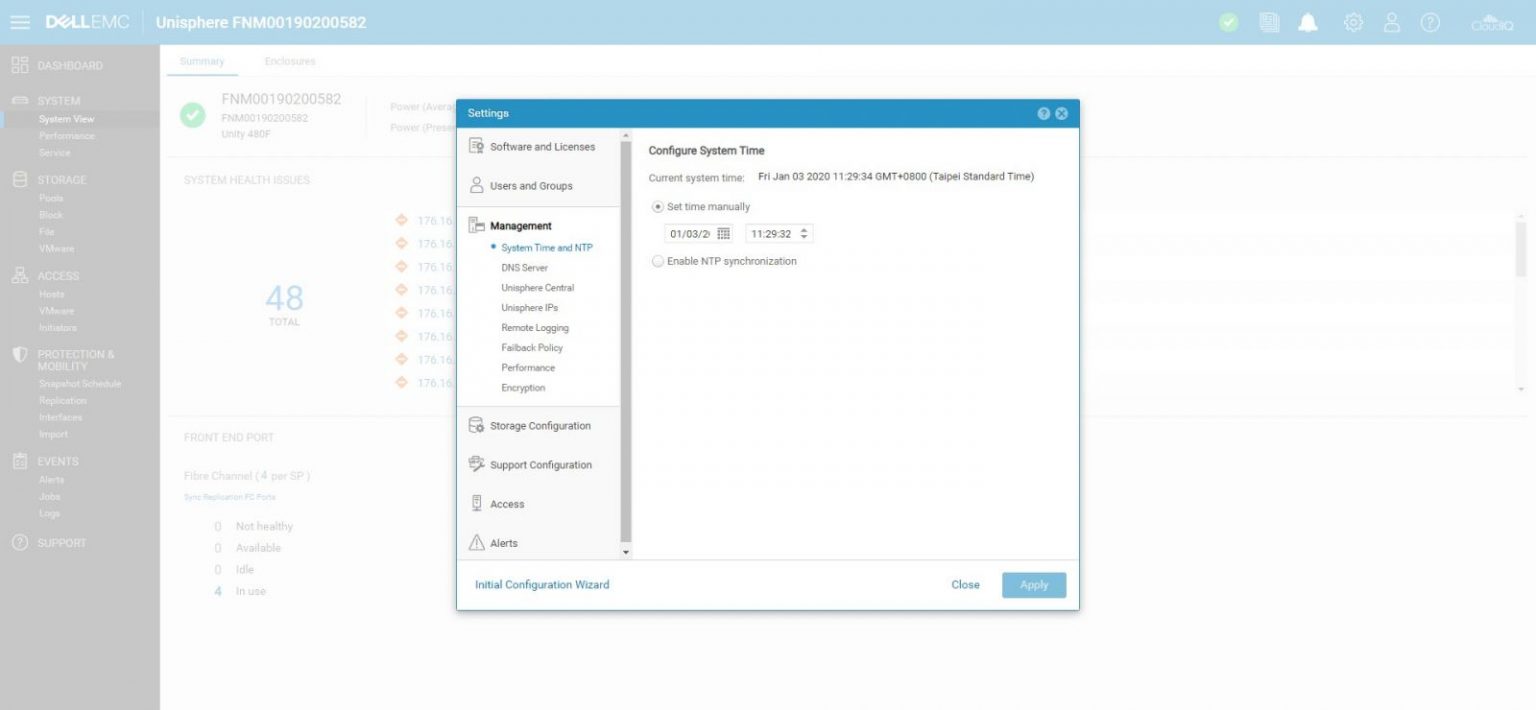This screenshot has height=710, width=1536.
Task: Open Jobs under EVENTS in sidebar
Action: coord(50,496)
